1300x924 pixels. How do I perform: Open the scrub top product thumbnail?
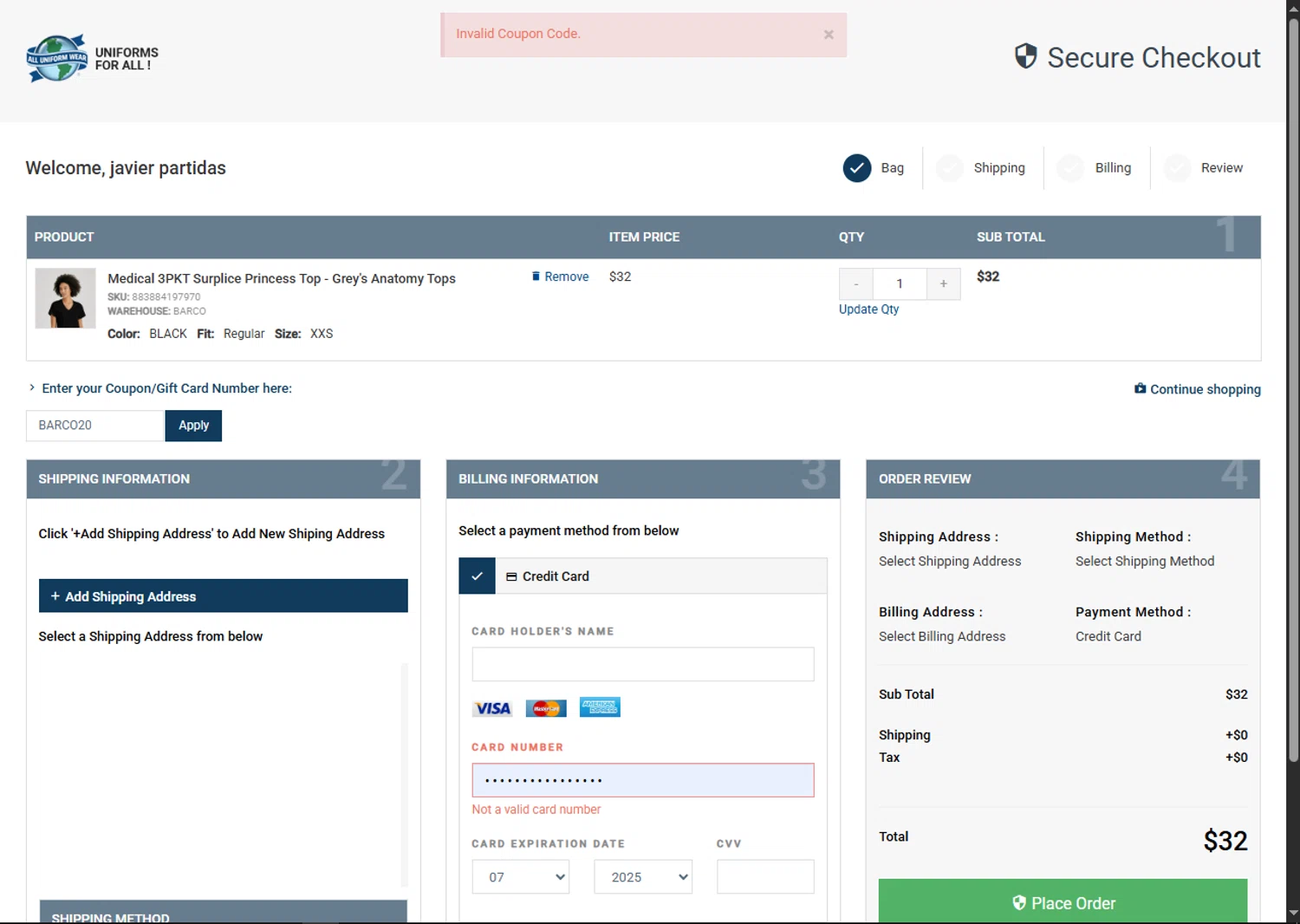point(65,298)
